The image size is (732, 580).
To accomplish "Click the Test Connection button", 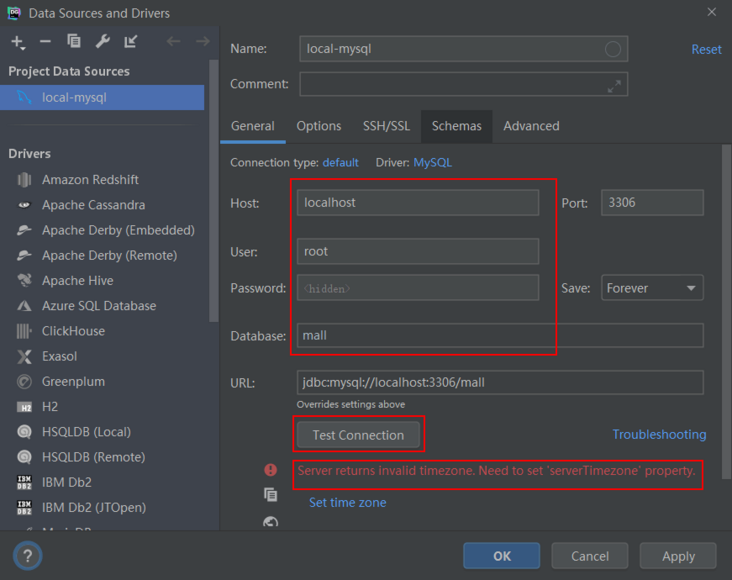I will (358, 435).
